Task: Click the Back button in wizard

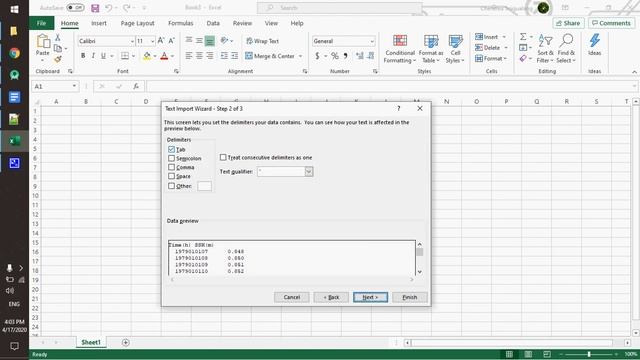Action: pos(331,297)
